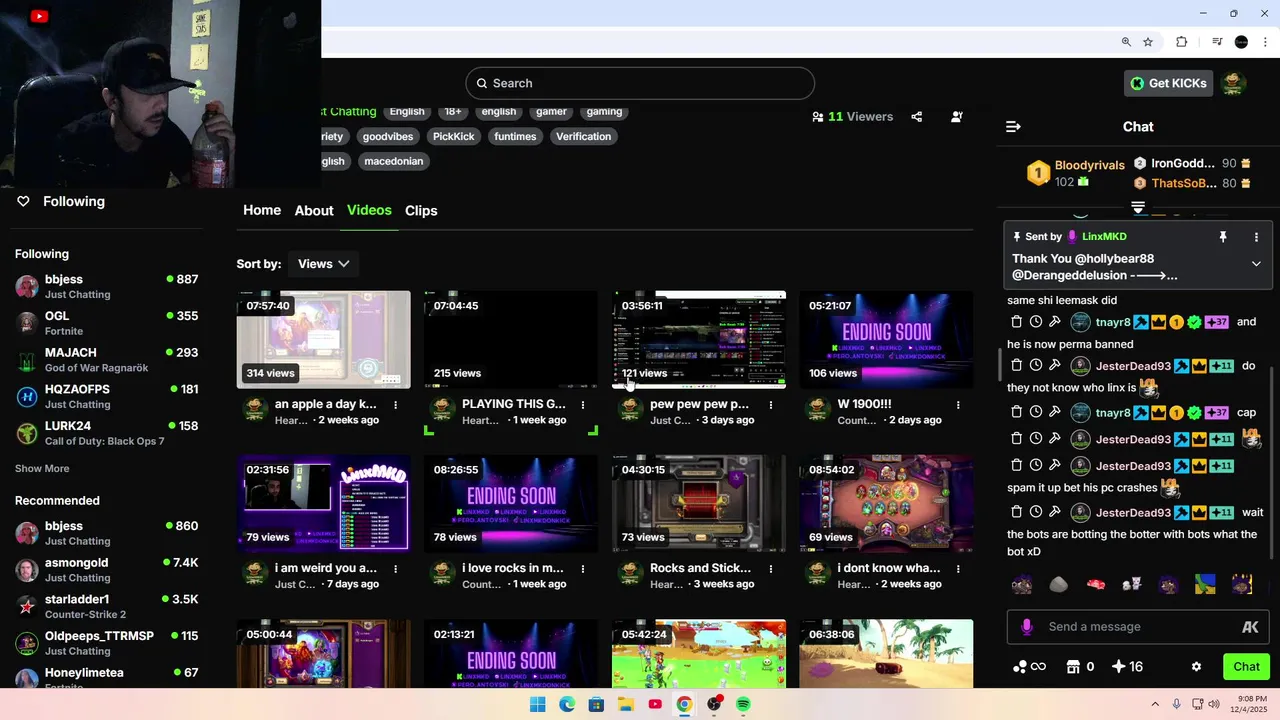Click the red car emote in quick emotes
Screen dimensions: 1280x720
pyautogui.click(x=1095, y=585)
